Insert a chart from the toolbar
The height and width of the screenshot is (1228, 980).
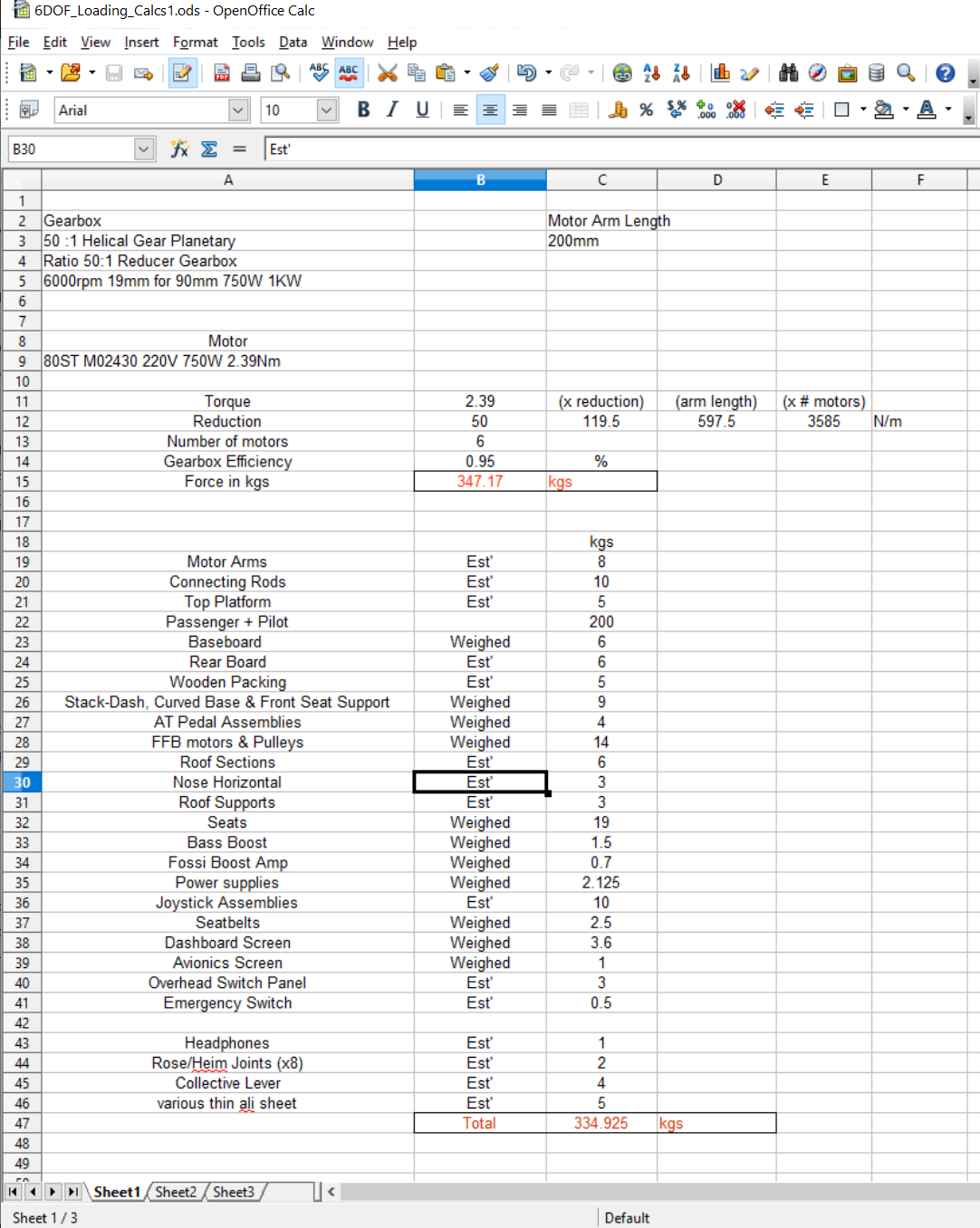pos(721,73)
